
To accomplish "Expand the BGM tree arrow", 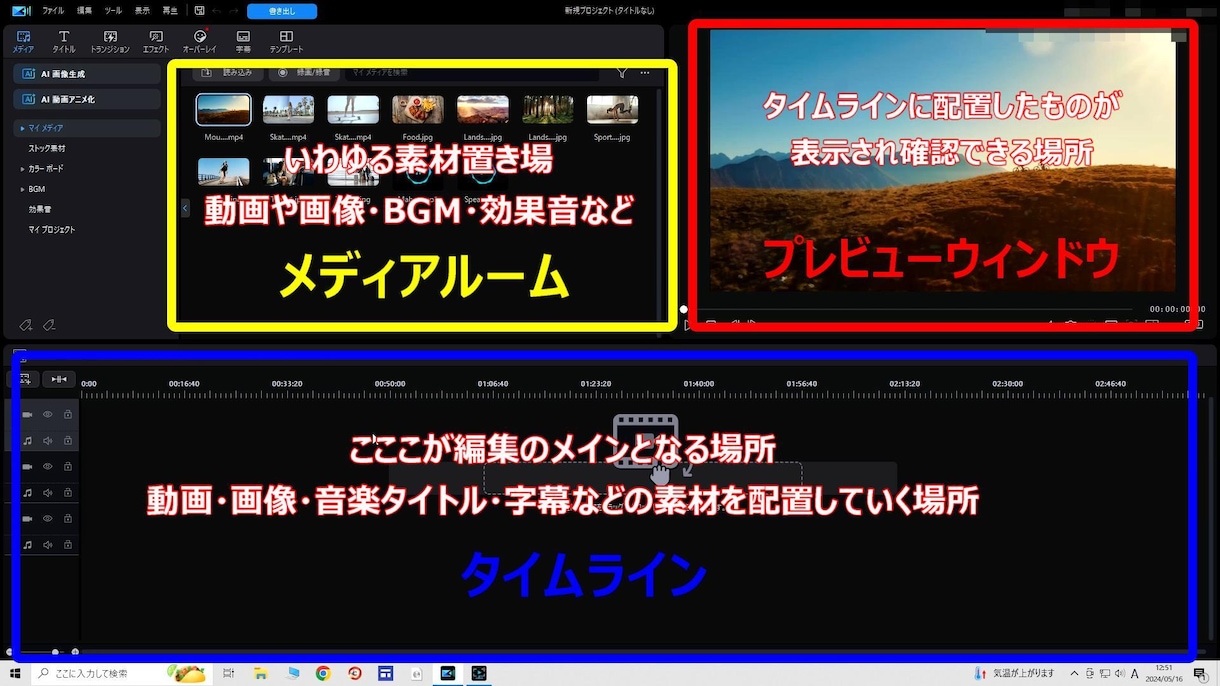I will click(21, 188).
